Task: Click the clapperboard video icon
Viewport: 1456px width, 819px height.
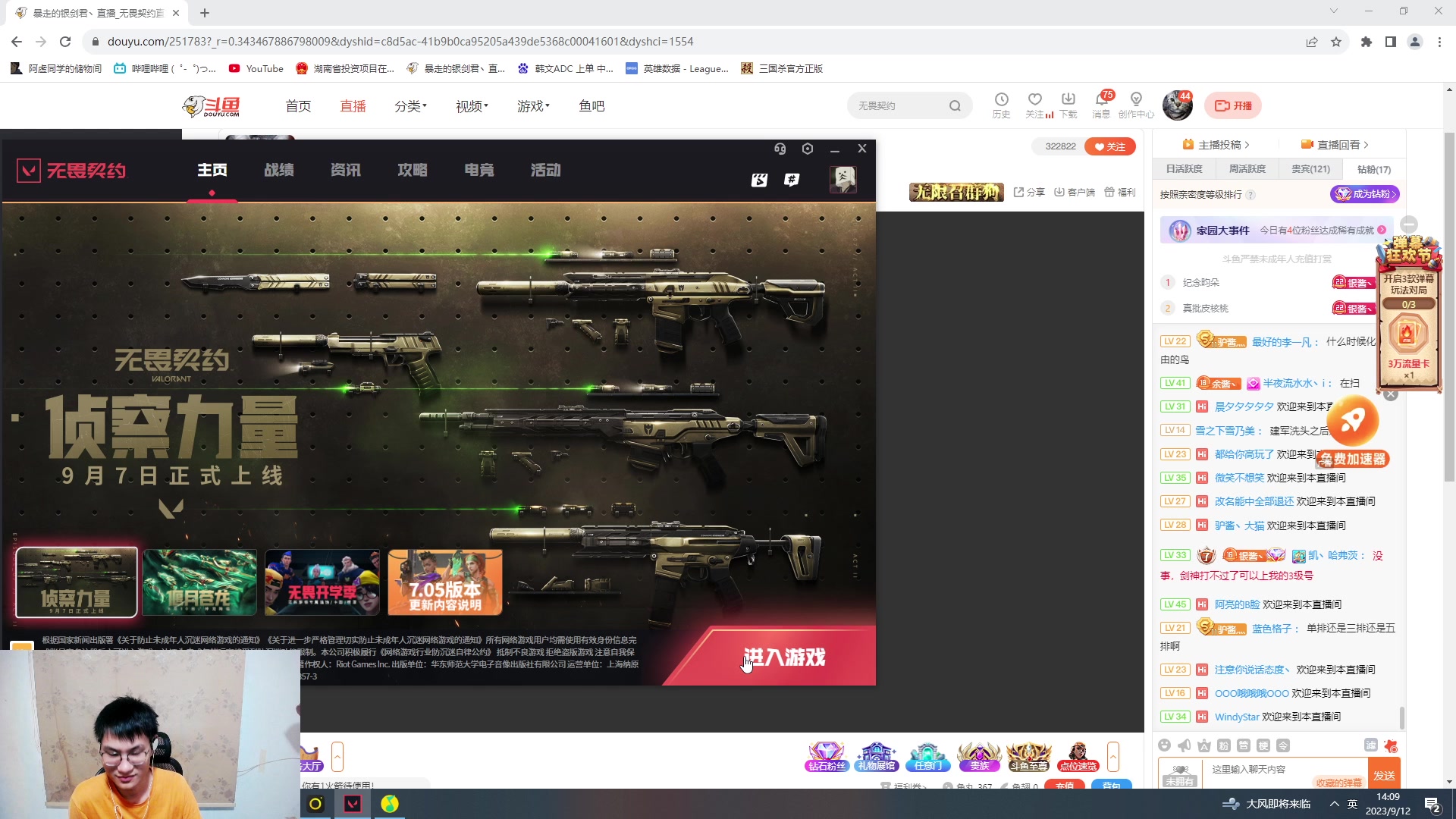Action: coord(759,180)
